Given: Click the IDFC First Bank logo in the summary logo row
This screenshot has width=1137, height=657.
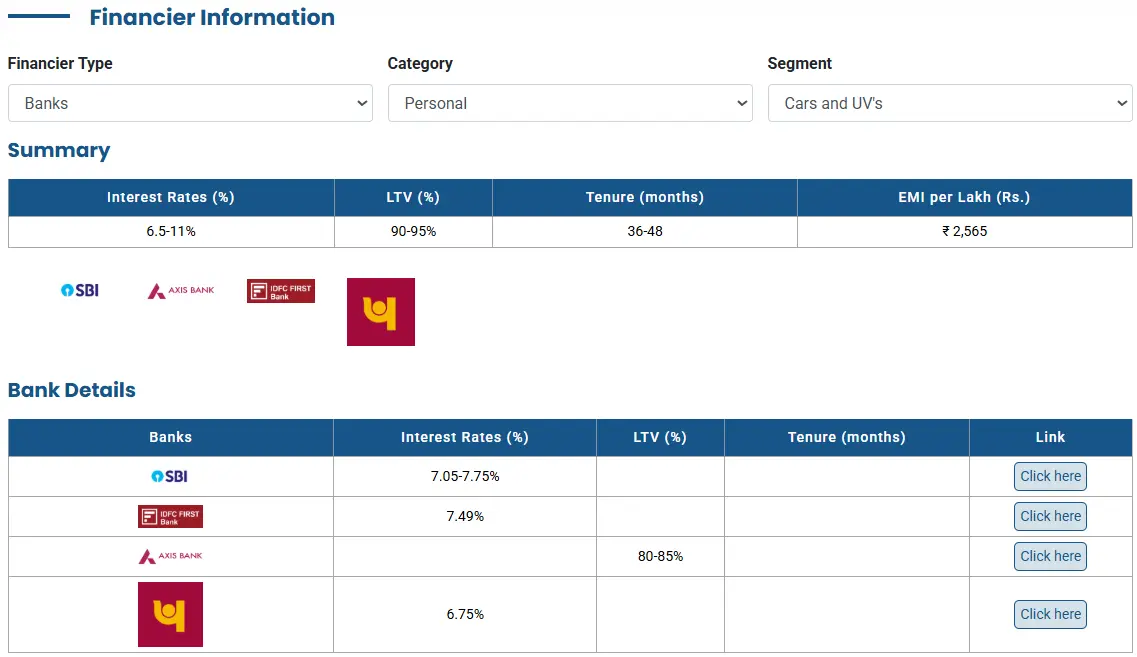Looking at the screenshot, I should (281, 291).
